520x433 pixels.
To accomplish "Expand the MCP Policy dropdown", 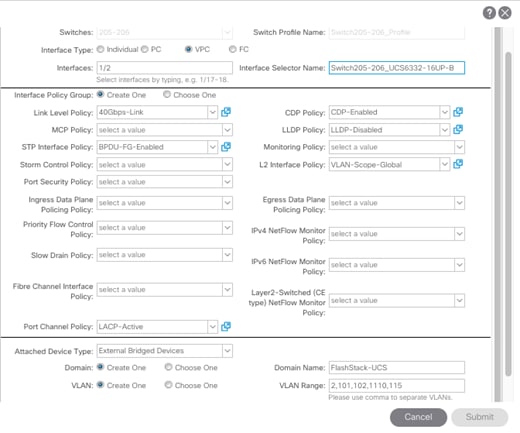I will pyautogui.click(x=227, y=130).
